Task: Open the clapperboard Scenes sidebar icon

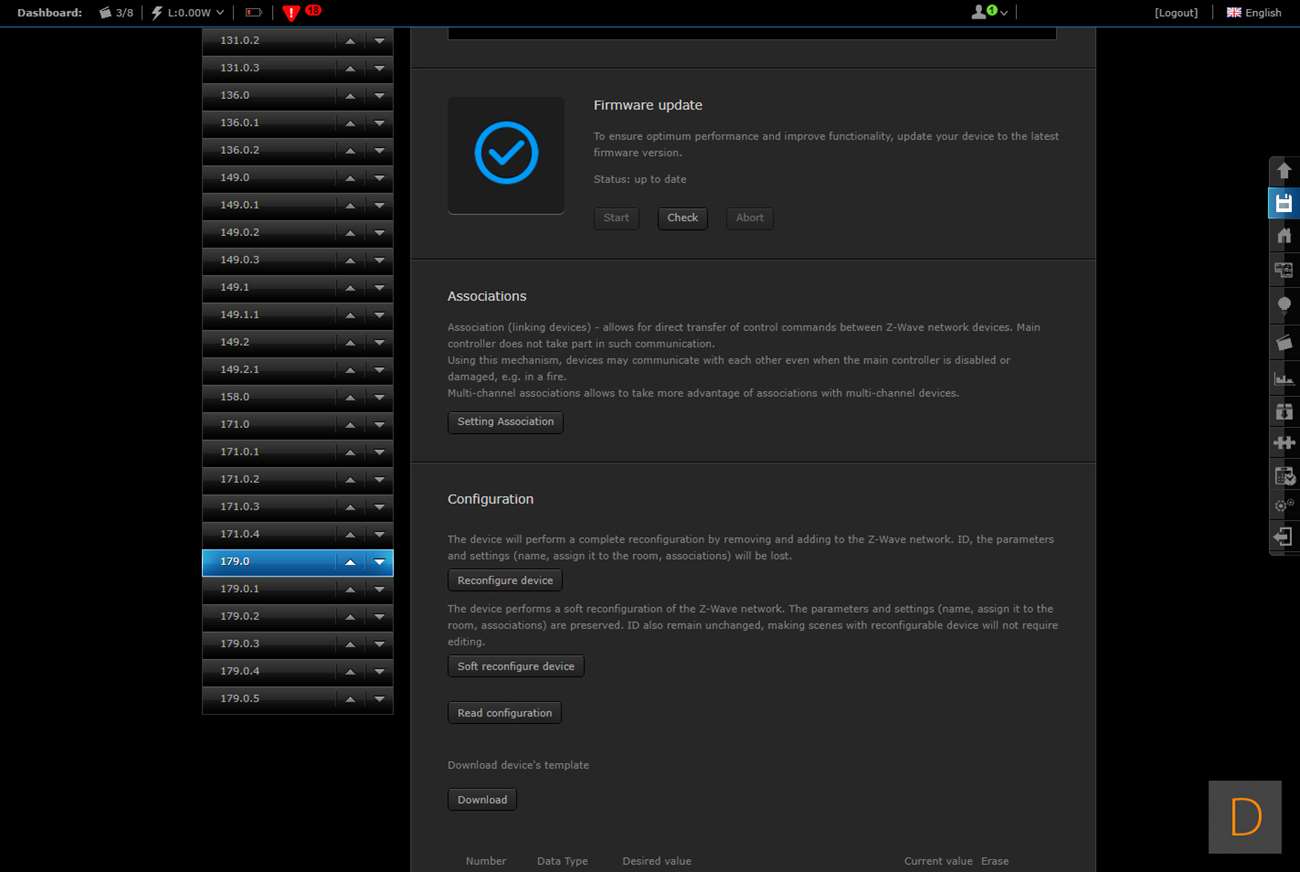Action: click(x=1284, y=342)
